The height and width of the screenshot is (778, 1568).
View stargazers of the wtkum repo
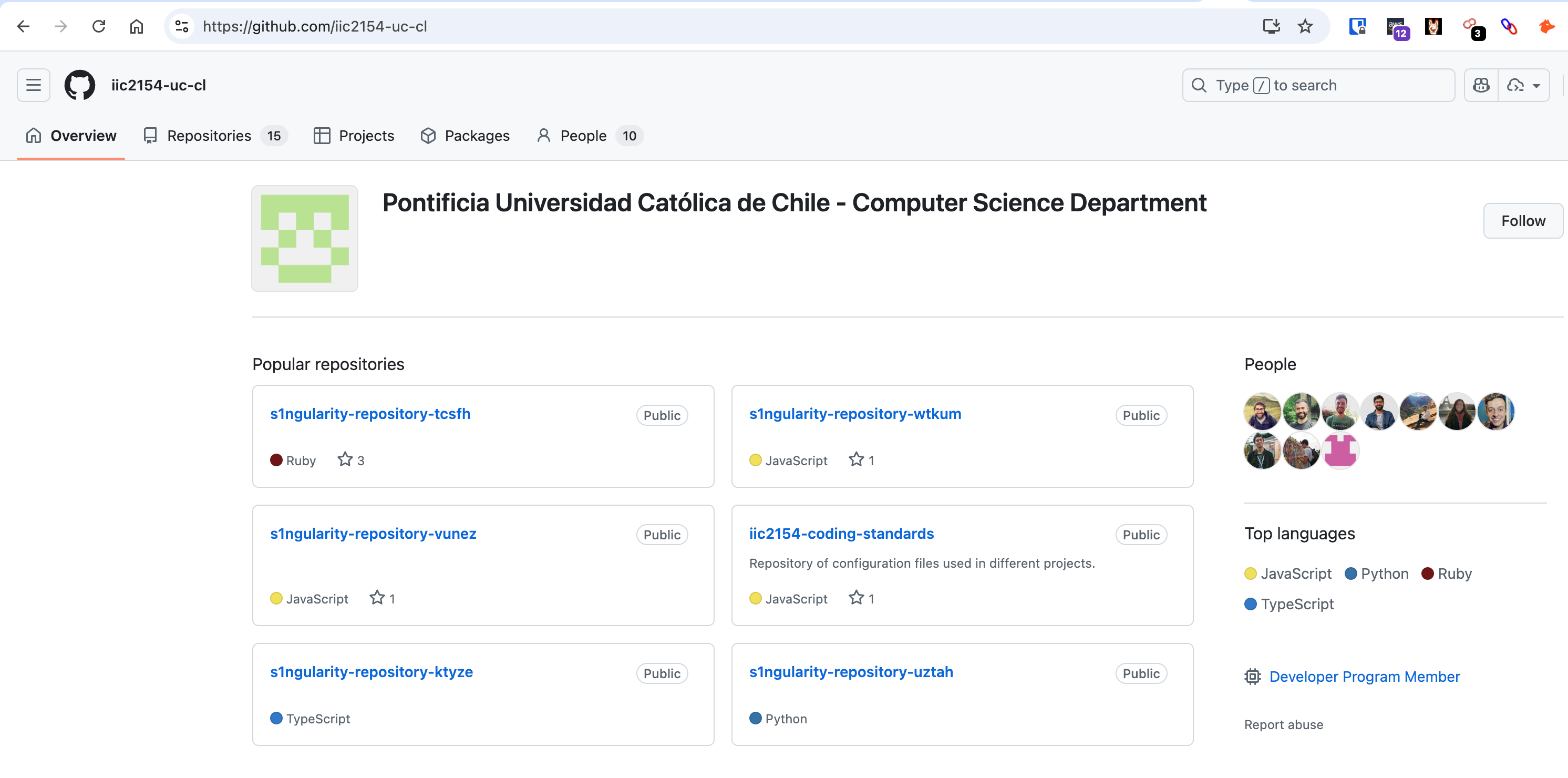click(x=862, y=460)
